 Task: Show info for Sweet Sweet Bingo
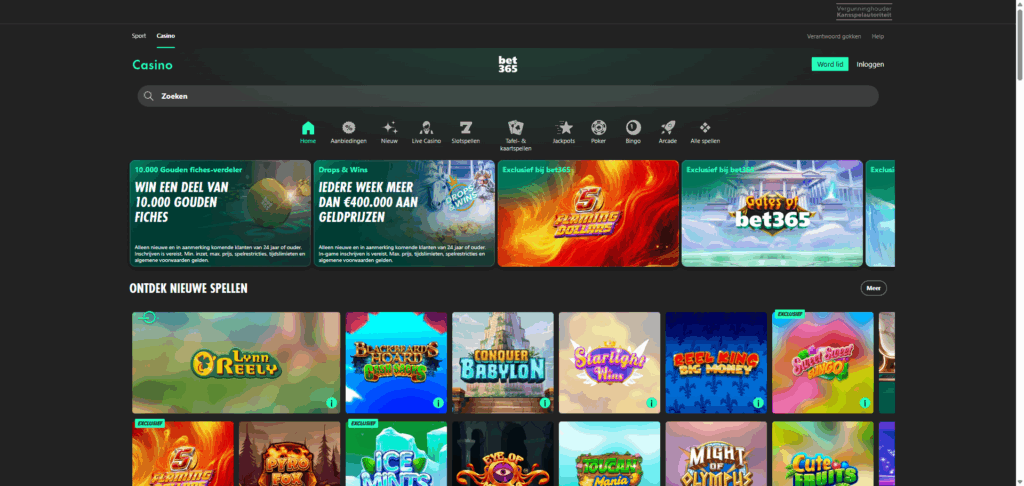[x=865, y=403]
